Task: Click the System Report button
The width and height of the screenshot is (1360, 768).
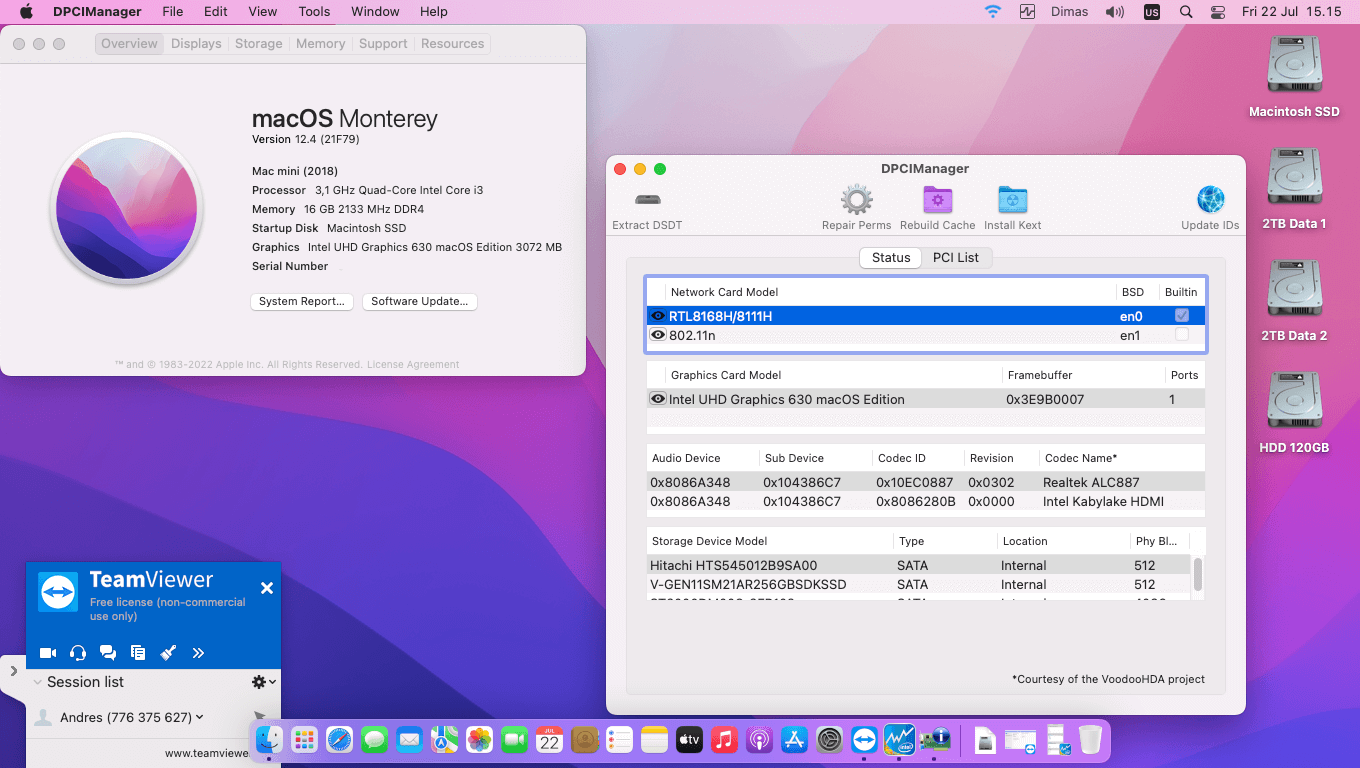Action: (x=301, y=301)
